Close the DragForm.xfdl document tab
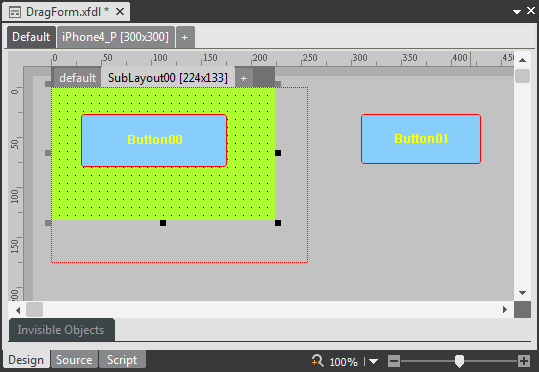 coord(120,12)
